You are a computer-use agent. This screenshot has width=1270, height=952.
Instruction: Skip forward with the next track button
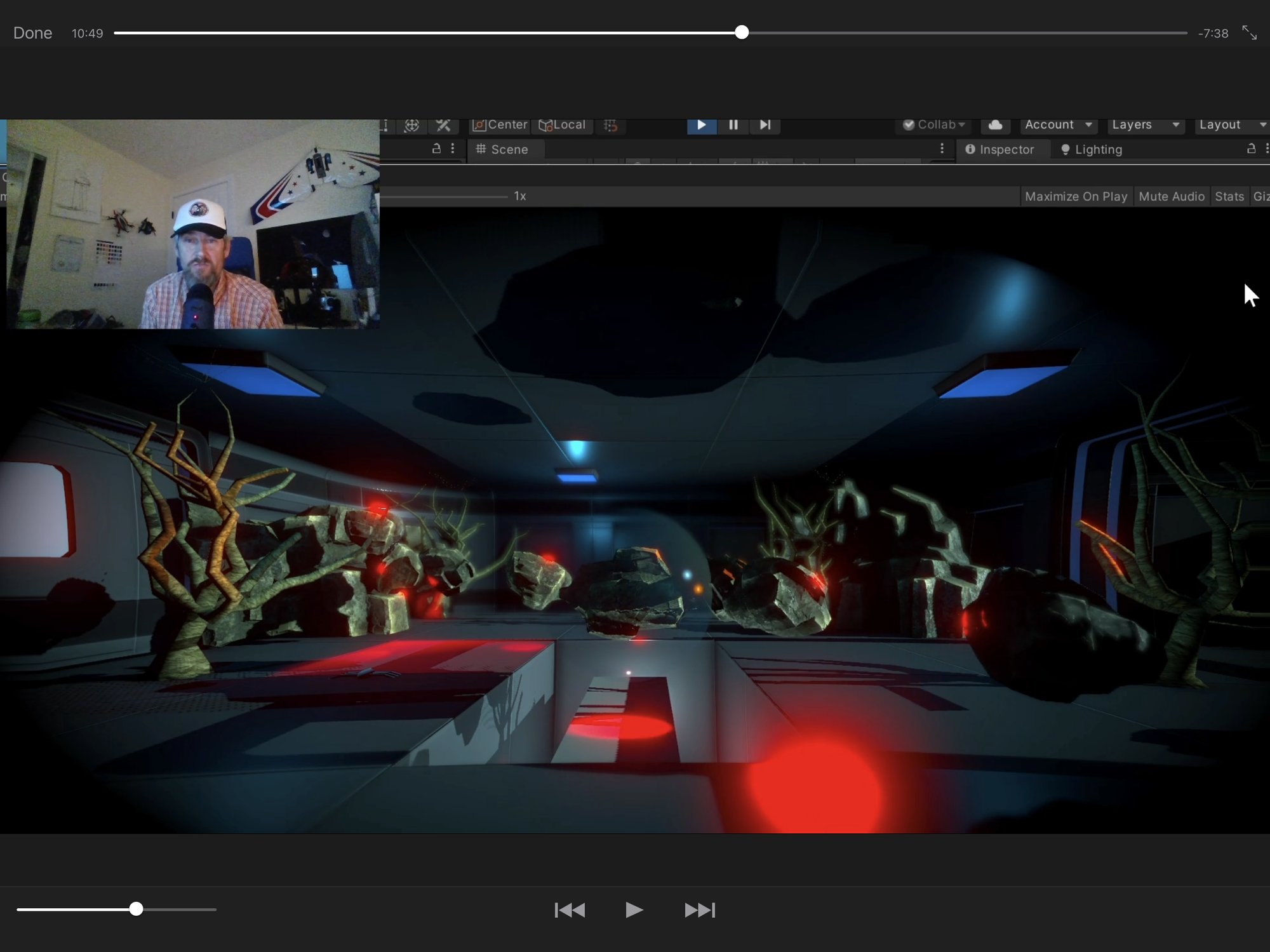700,909
